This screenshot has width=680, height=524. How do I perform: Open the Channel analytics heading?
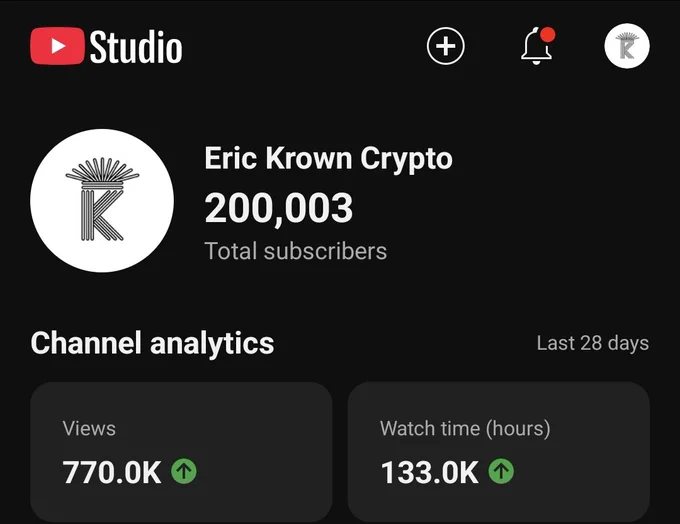(x=152, y=343)
